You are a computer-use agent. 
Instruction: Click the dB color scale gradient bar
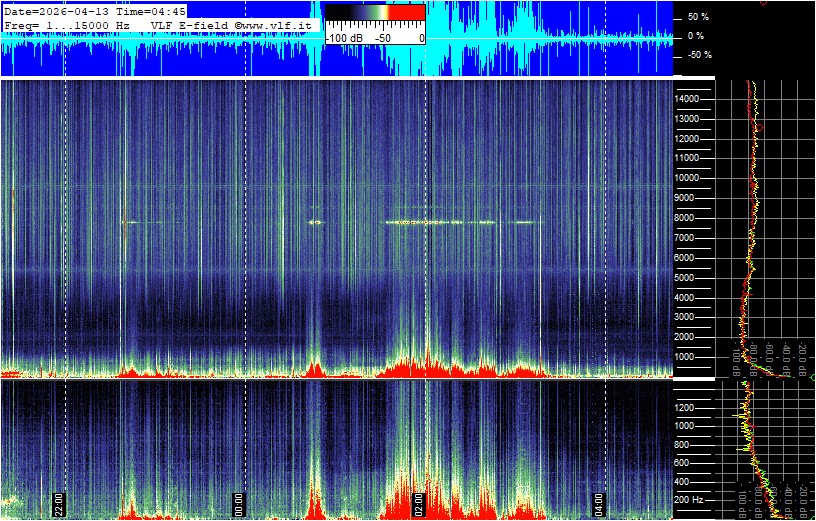pyautogui.click(x=375, y=12)
